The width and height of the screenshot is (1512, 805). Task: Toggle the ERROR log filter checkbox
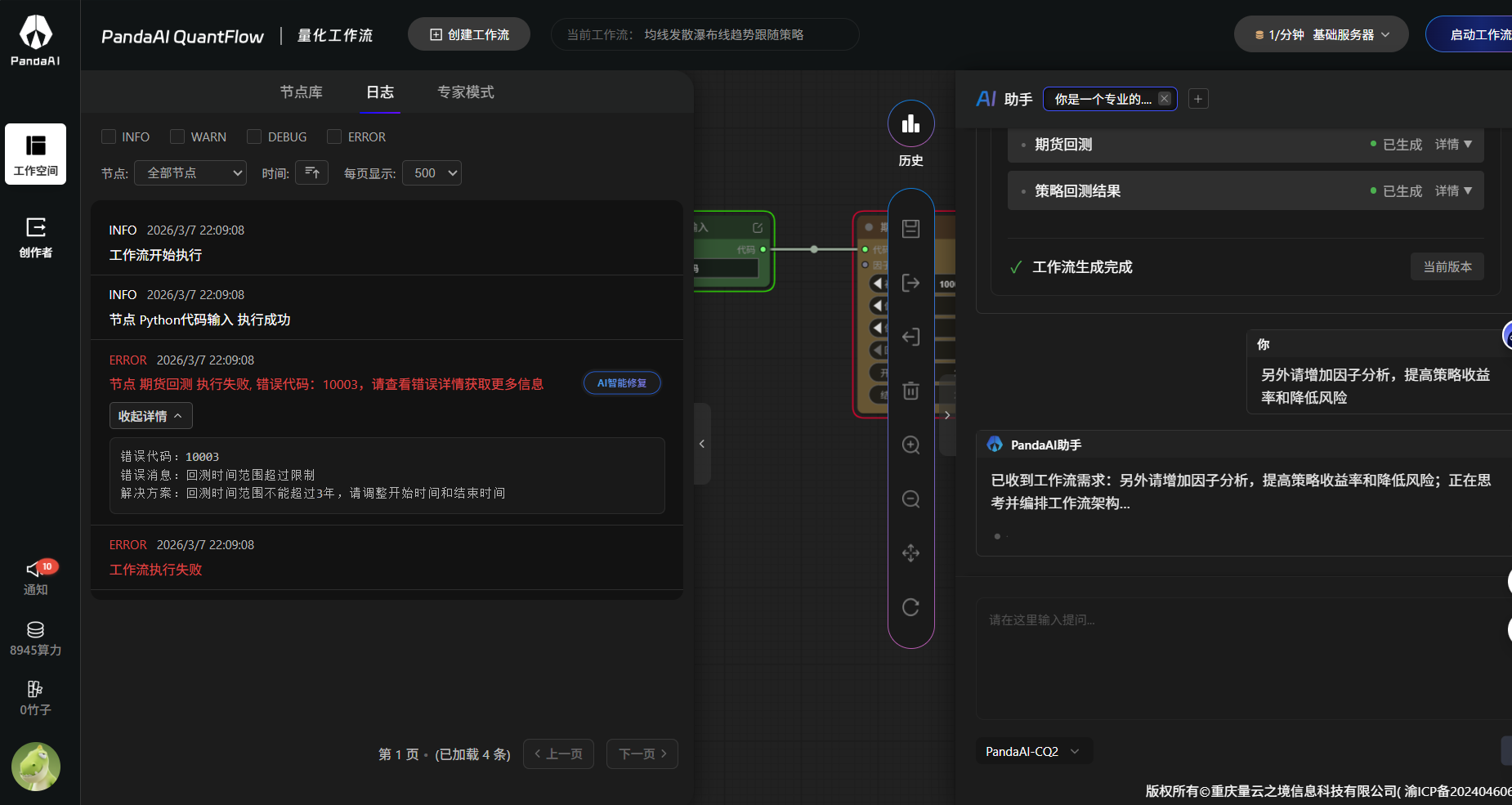click(x=334, y=136)
